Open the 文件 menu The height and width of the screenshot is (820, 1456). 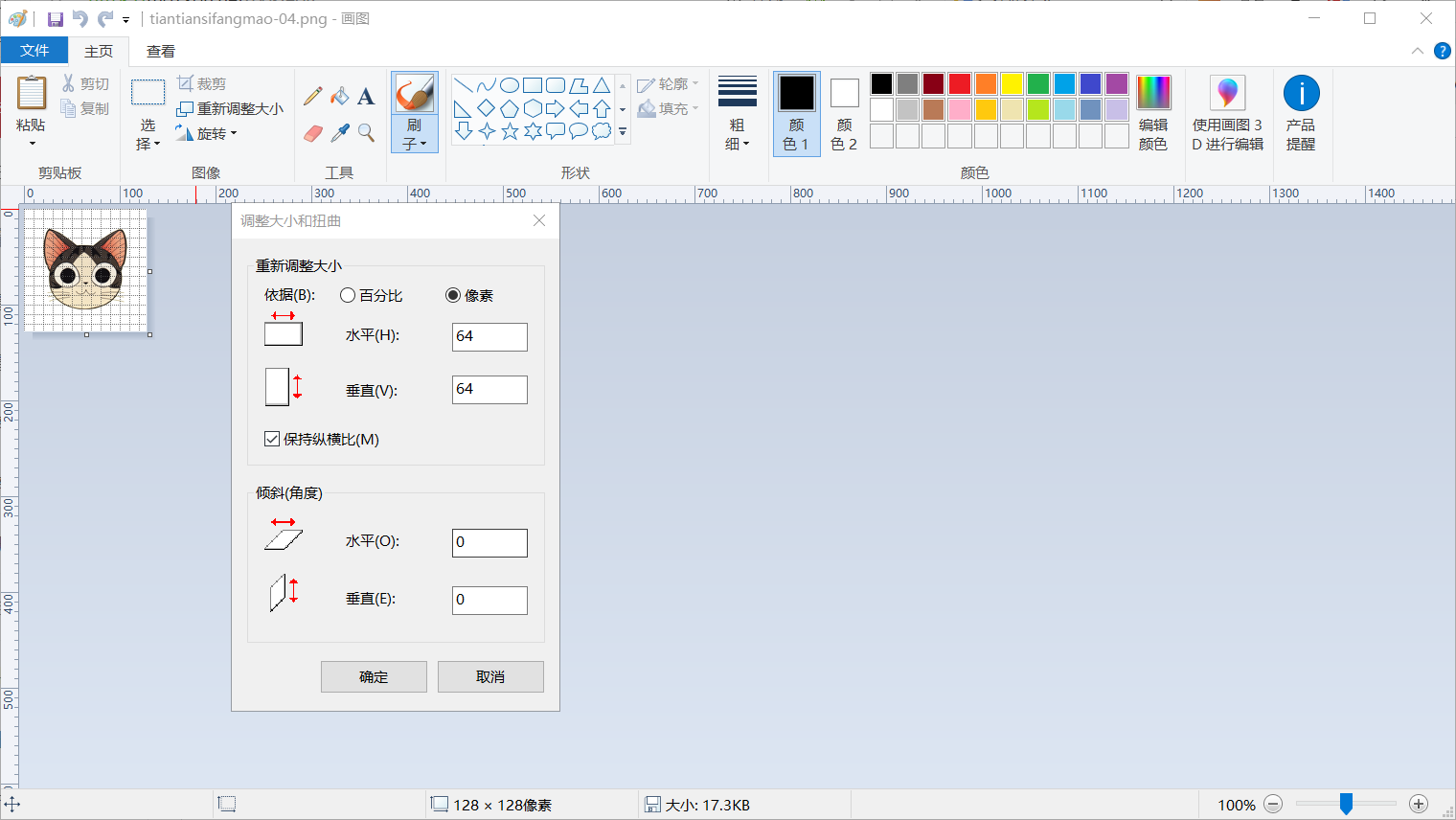click(x=34, y=51)
